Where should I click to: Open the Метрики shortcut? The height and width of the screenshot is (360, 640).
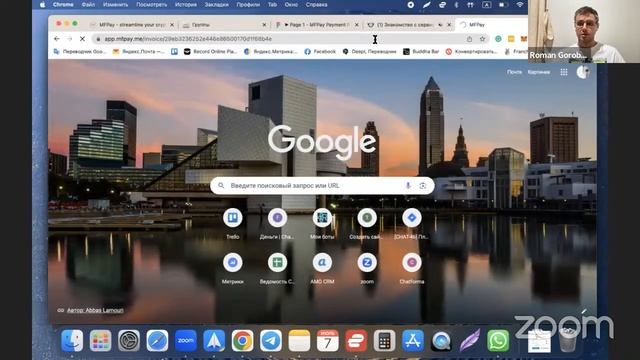(x=233, y=268)
